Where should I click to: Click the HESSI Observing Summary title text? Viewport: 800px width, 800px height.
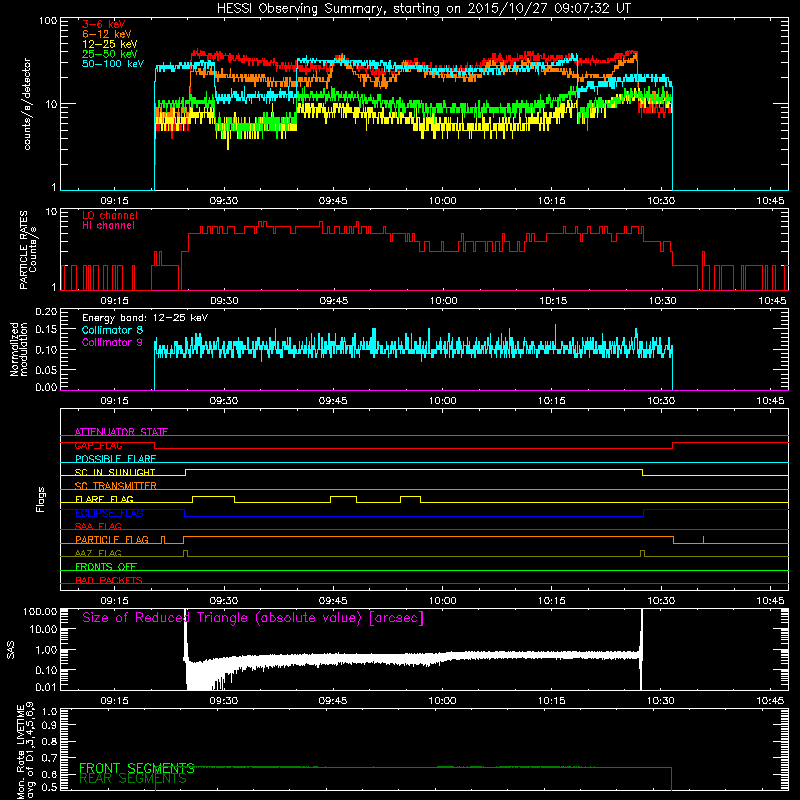423,9
